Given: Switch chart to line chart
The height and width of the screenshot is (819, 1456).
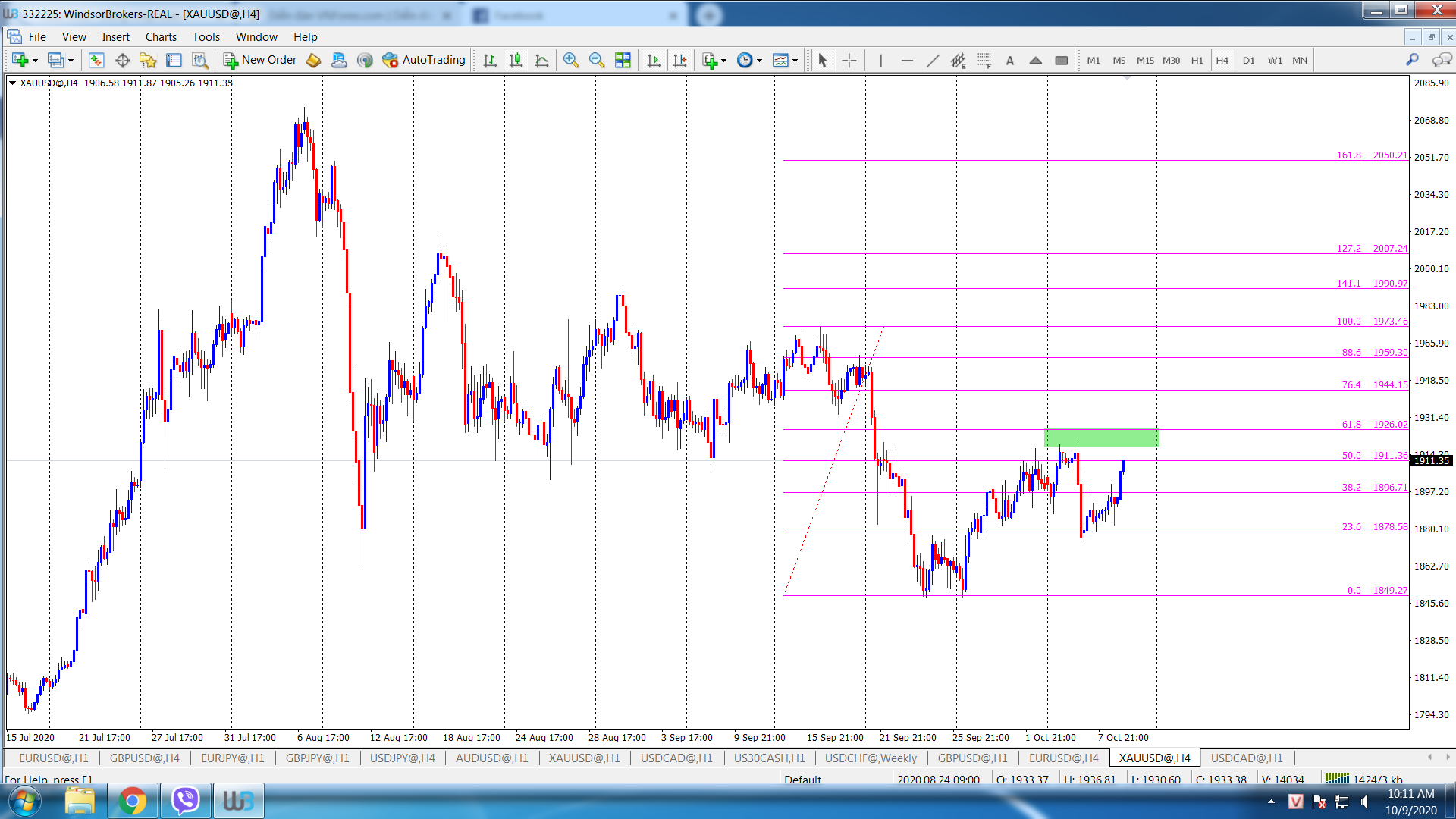Looking at the screenshot, I should click(x=541, y=60).
